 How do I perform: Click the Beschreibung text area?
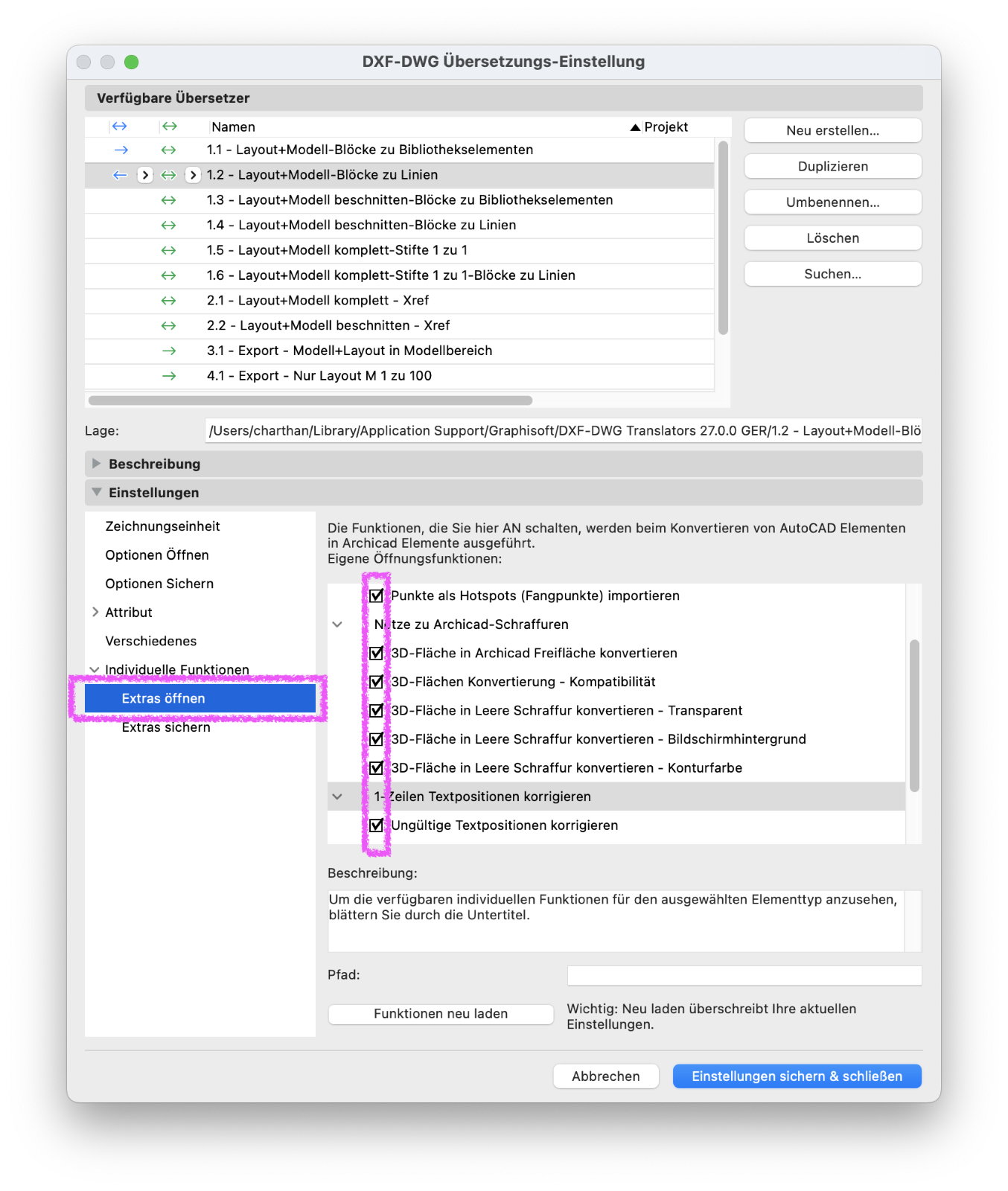coord(616,921)
